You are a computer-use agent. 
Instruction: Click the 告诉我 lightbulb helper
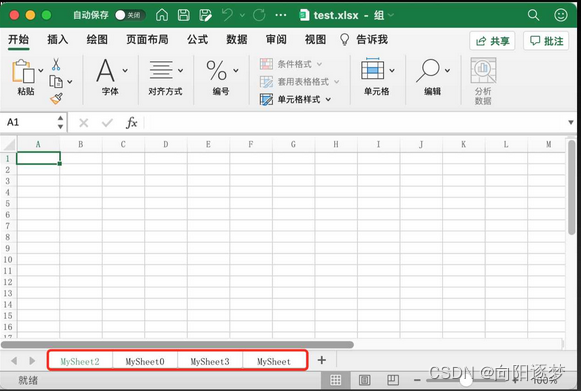point(364,40)
